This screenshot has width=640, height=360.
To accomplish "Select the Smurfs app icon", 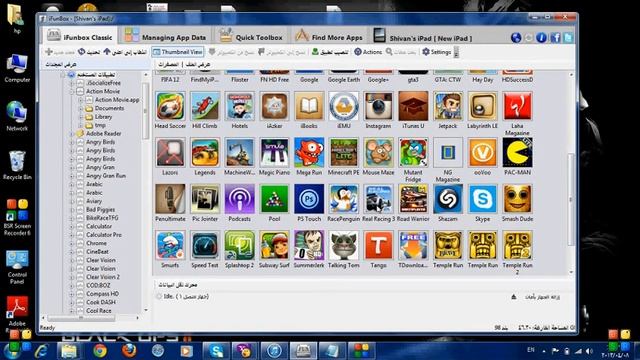I will [x=170, y=245].
